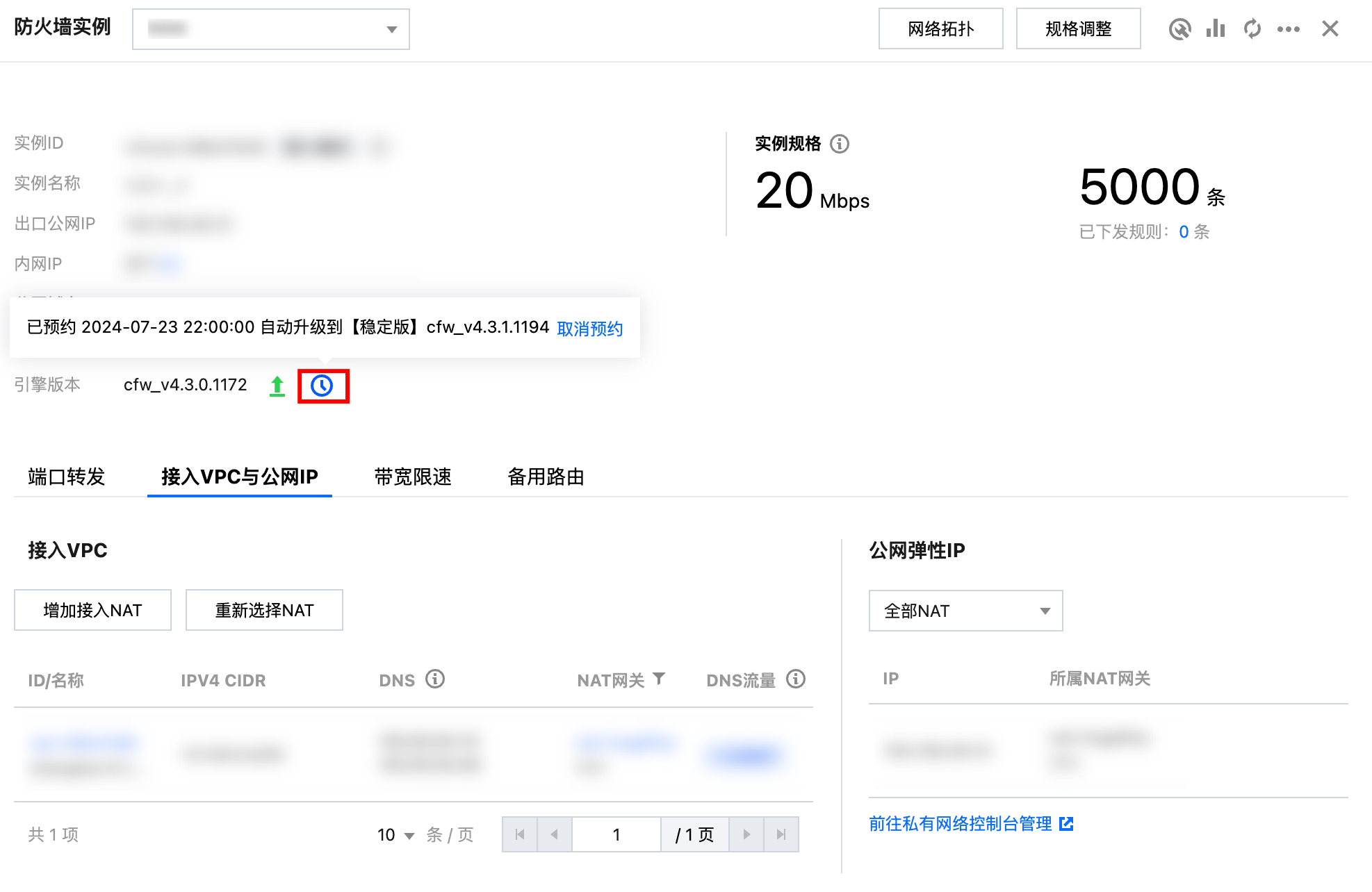Open the three-dots more options menu
Image resolution: width=1372 pixels, height=892 pixels.
(1289, 28)
